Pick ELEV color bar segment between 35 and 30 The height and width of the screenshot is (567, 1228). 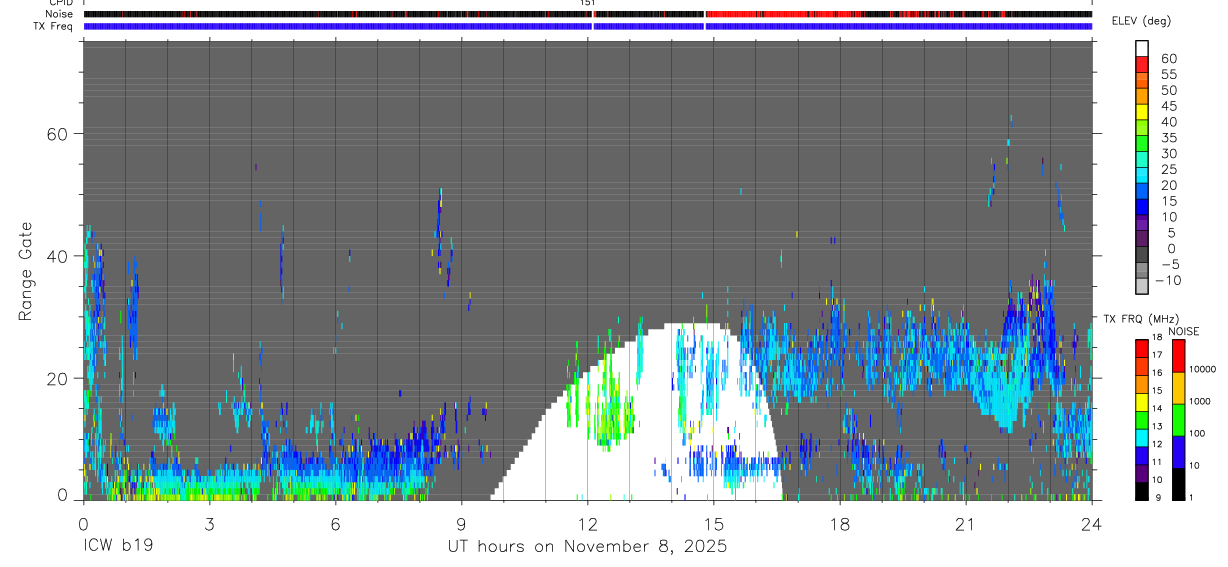(x=1142, y=144)
